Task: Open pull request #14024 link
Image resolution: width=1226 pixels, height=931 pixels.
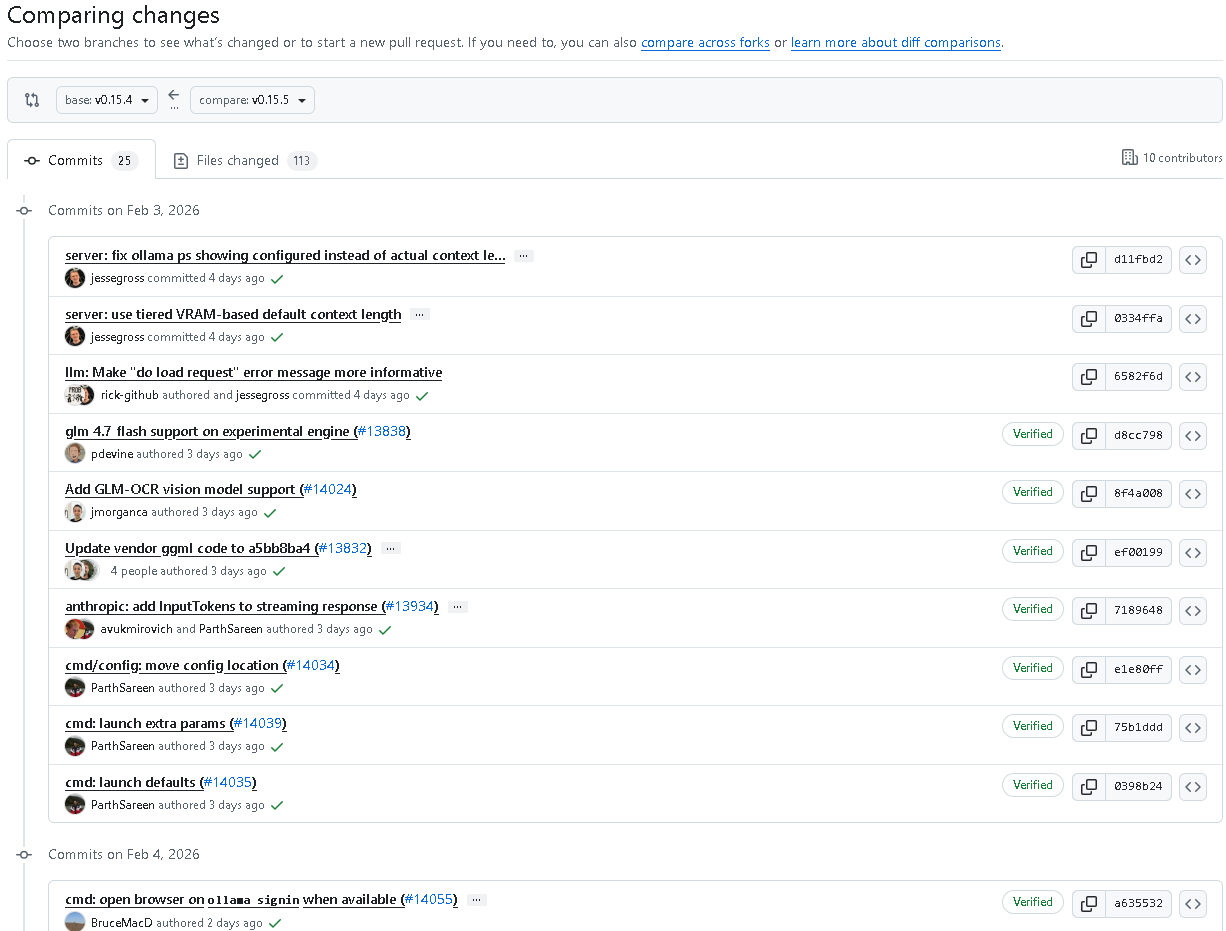Action: tap(327, 490)
